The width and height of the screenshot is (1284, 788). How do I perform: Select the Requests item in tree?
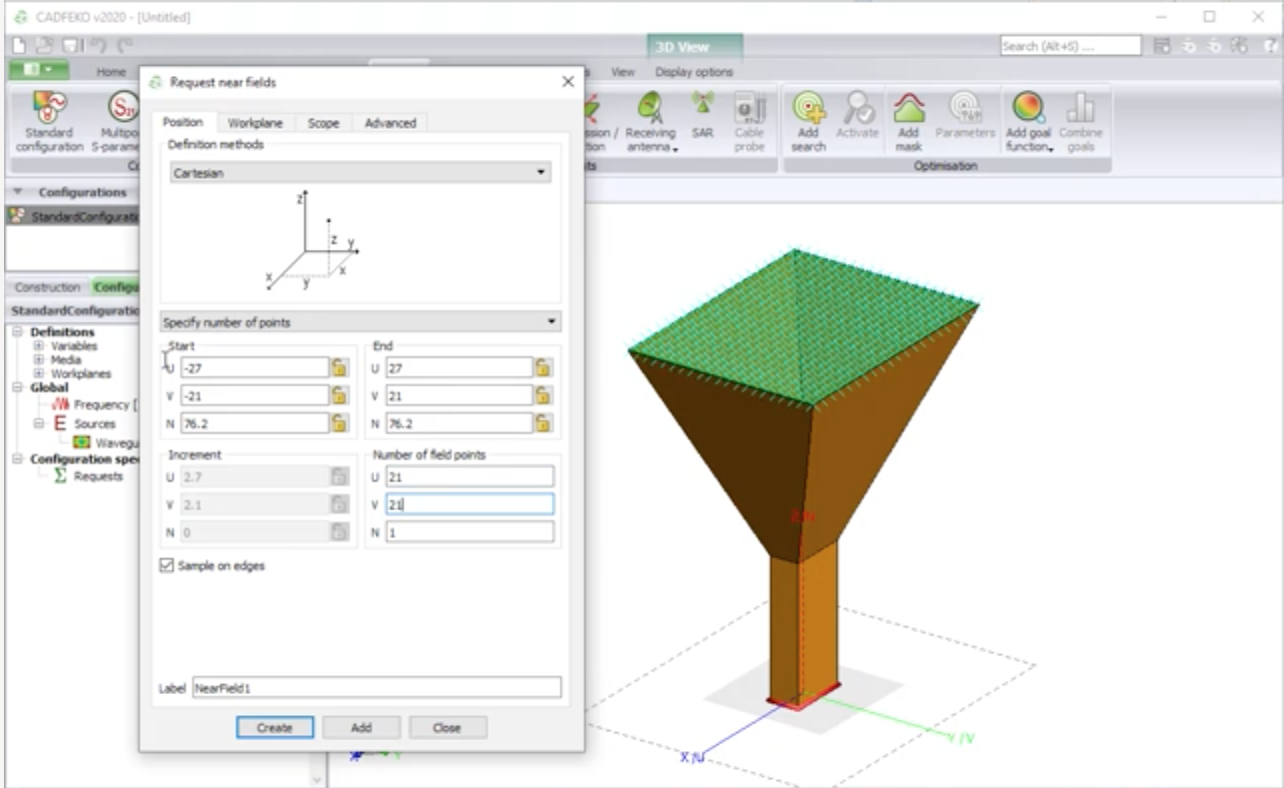click(98, 476)
